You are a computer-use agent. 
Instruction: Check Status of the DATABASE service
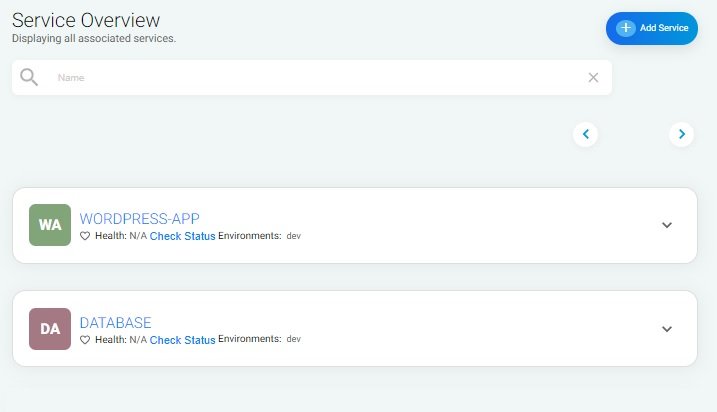pyautogui.click(x=182, y=340)
